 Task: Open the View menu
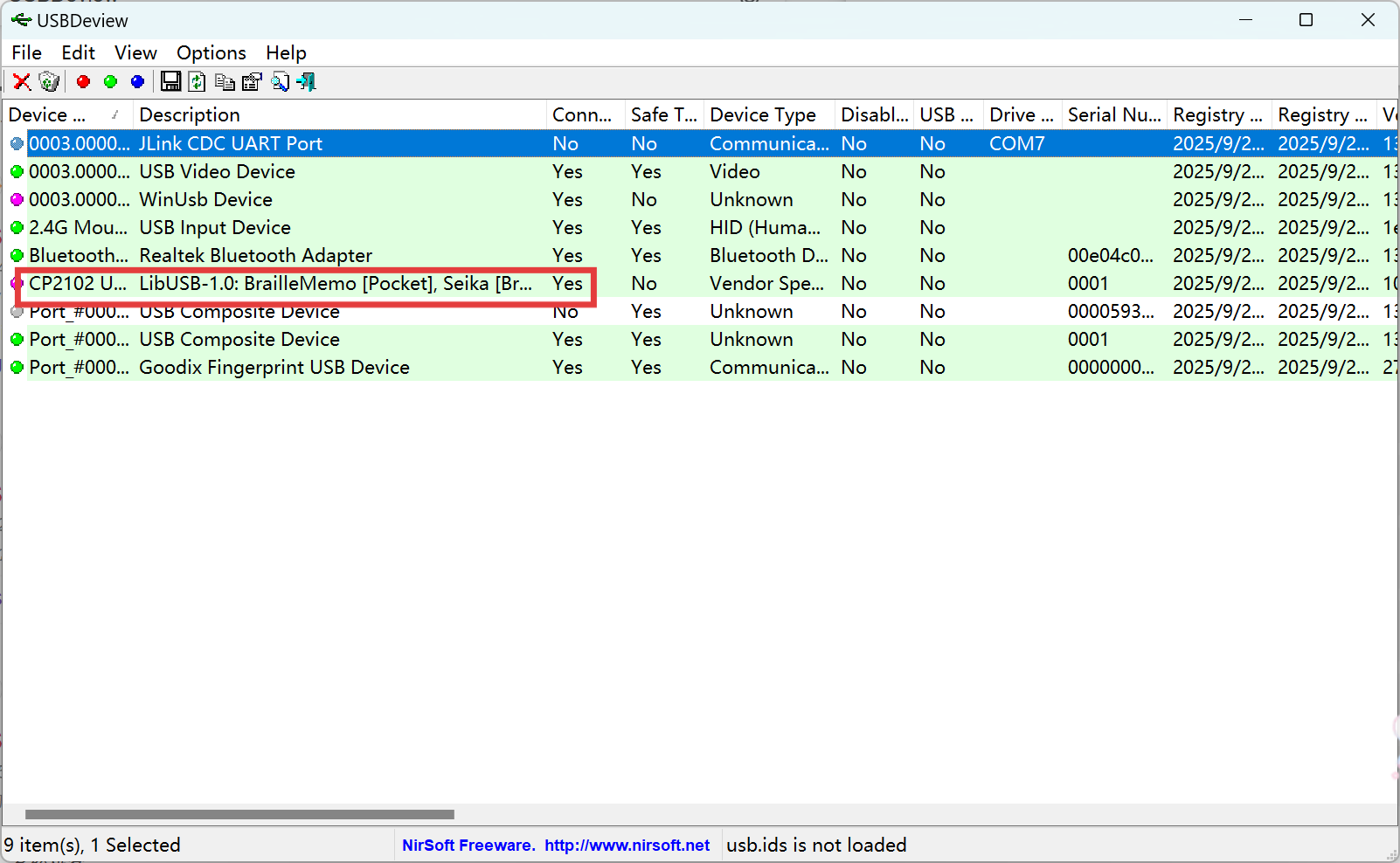coord(135,52)
